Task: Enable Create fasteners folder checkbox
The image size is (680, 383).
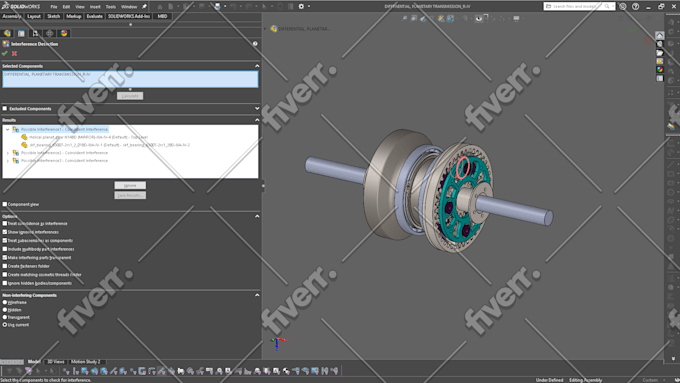Action: pyautogui.click(x=5, y=266)
